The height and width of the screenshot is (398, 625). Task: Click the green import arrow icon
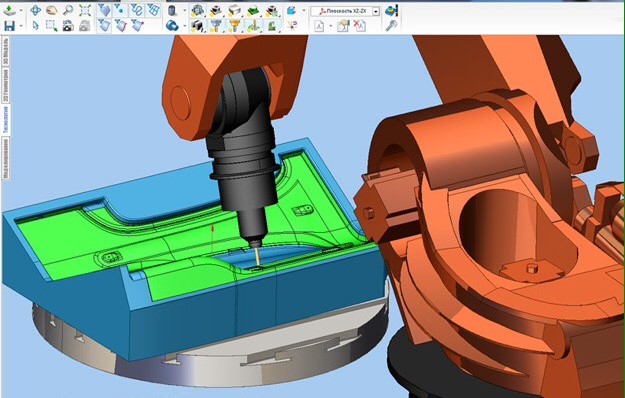[9, 11]
